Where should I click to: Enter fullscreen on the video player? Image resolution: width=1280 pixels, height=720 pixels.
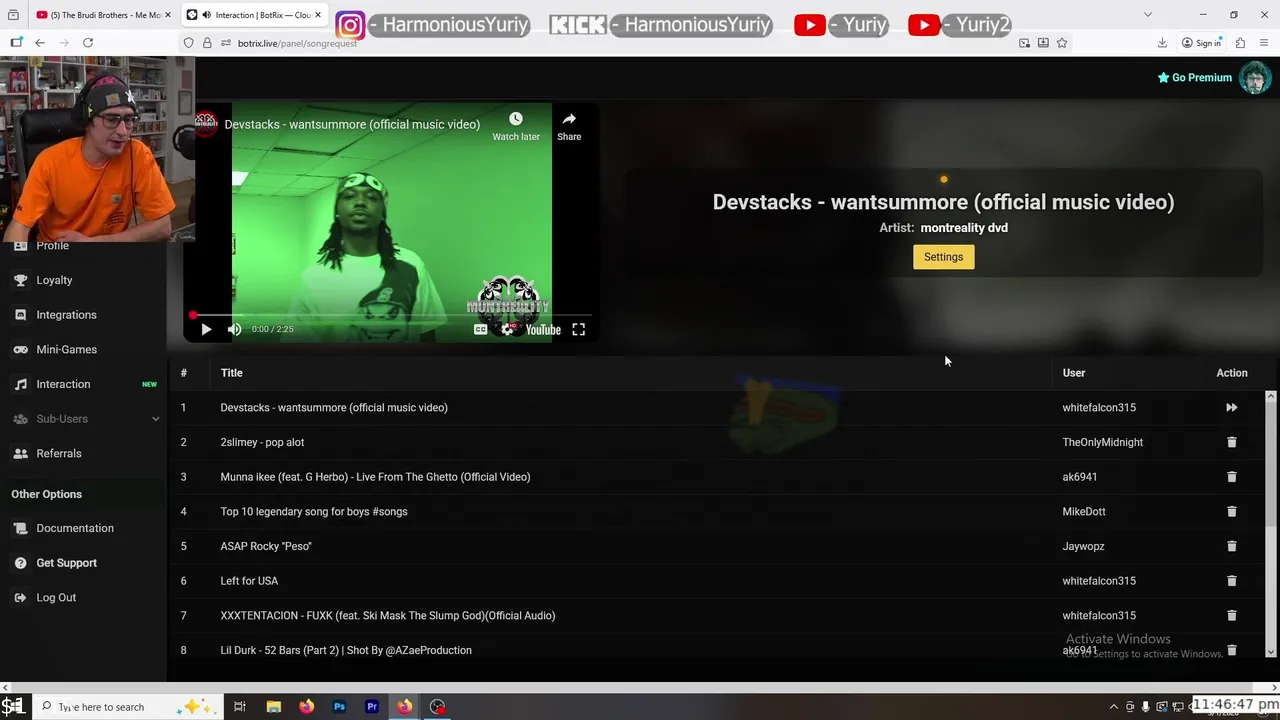coord(578,329)
